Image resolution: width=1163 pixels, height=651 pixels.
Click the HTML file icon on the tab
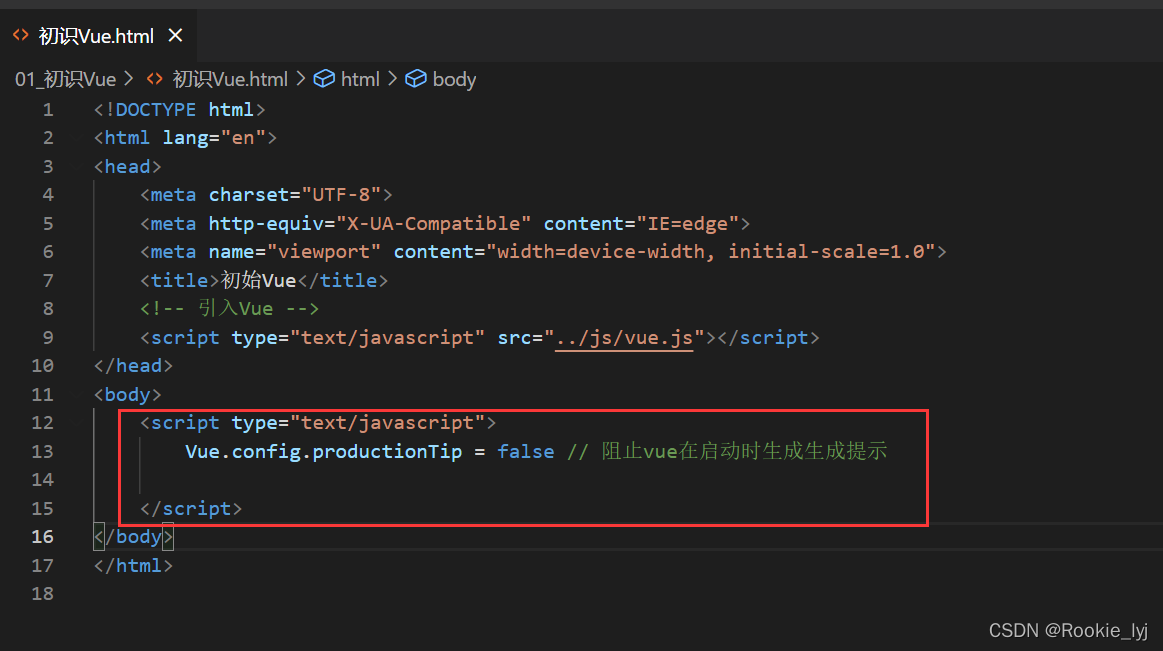(x=21, y=35)
